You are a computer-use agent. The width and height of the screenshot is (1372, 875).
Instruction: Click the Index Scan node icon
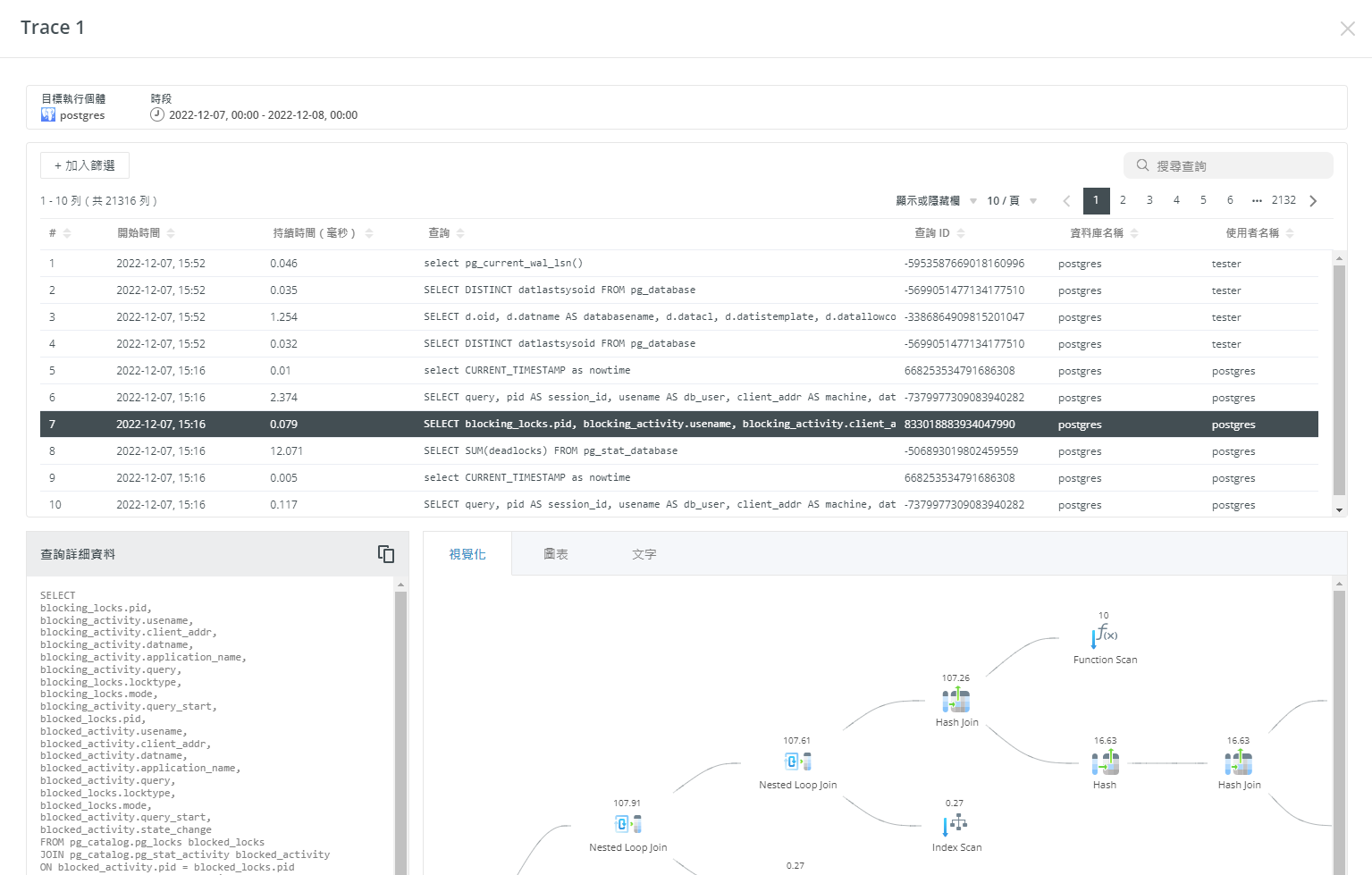point(955,824)
